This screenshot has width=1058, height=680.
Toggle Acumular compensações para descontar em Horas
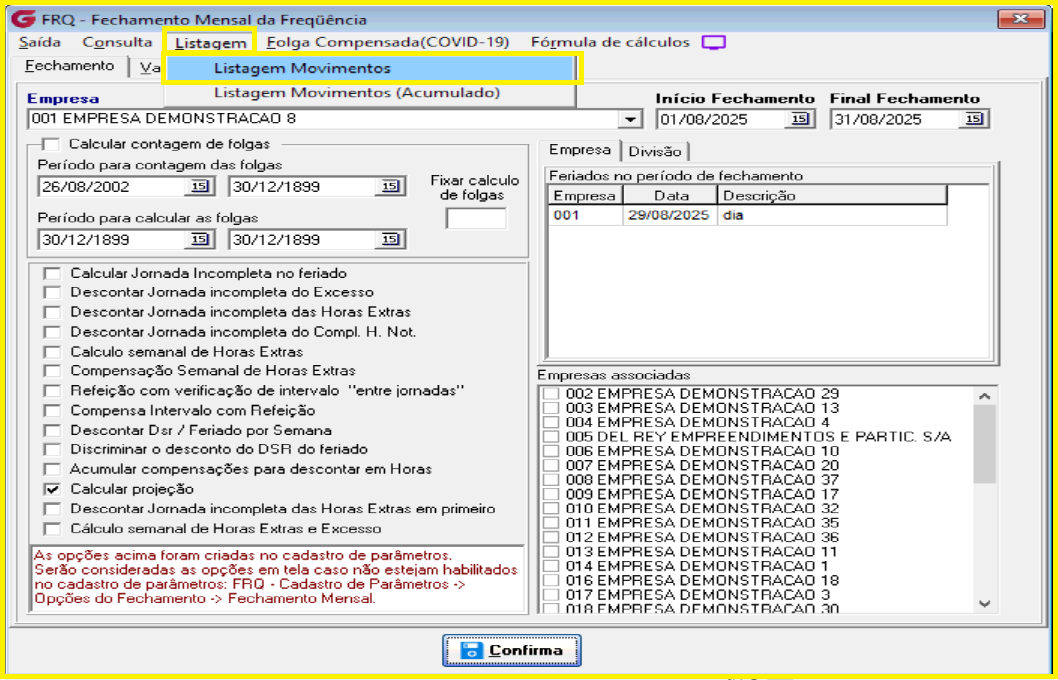pos(52,469)
